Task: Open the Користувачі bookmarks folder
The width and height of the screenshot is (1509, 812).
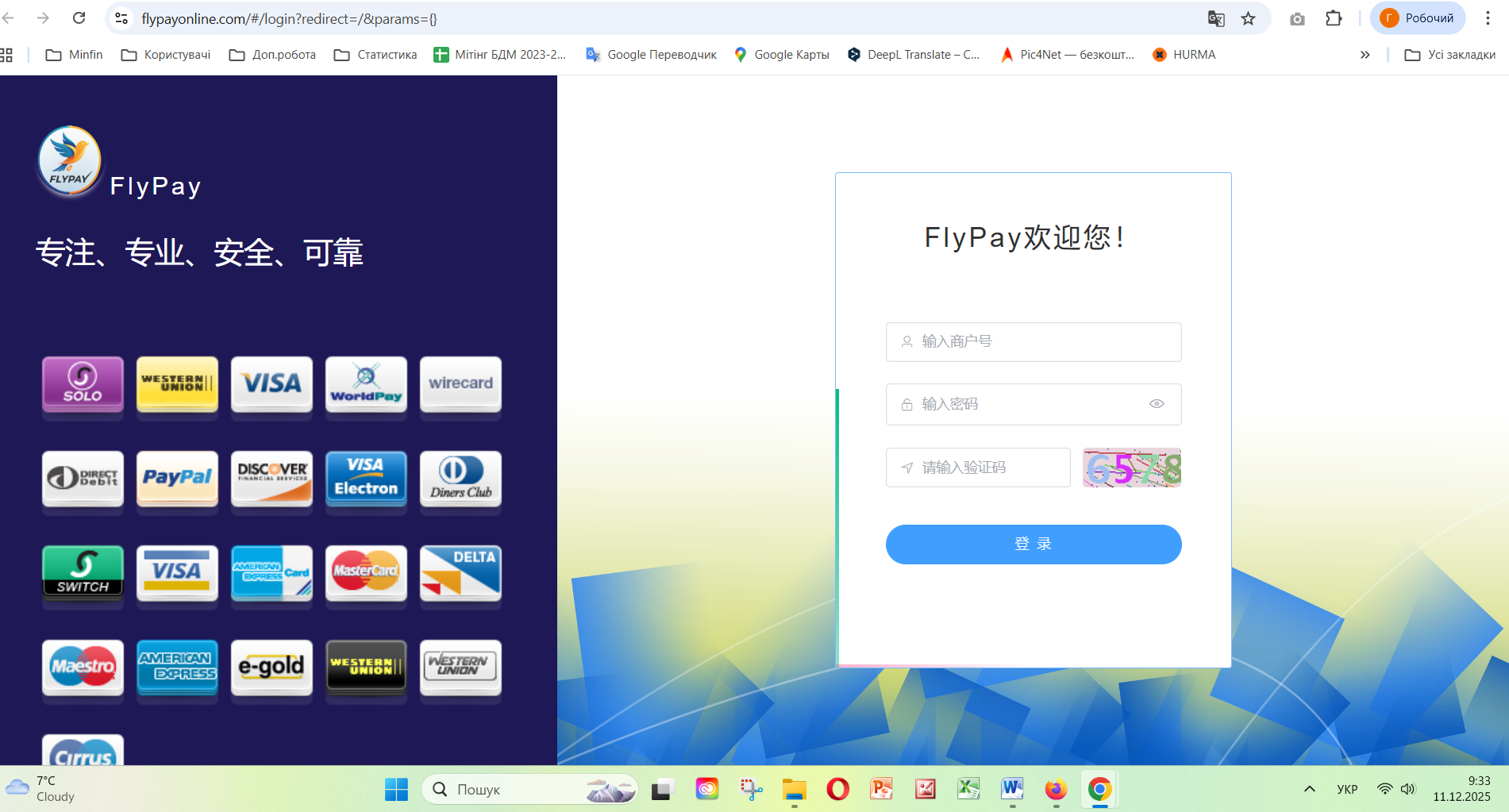Action: tap(166, 55)
